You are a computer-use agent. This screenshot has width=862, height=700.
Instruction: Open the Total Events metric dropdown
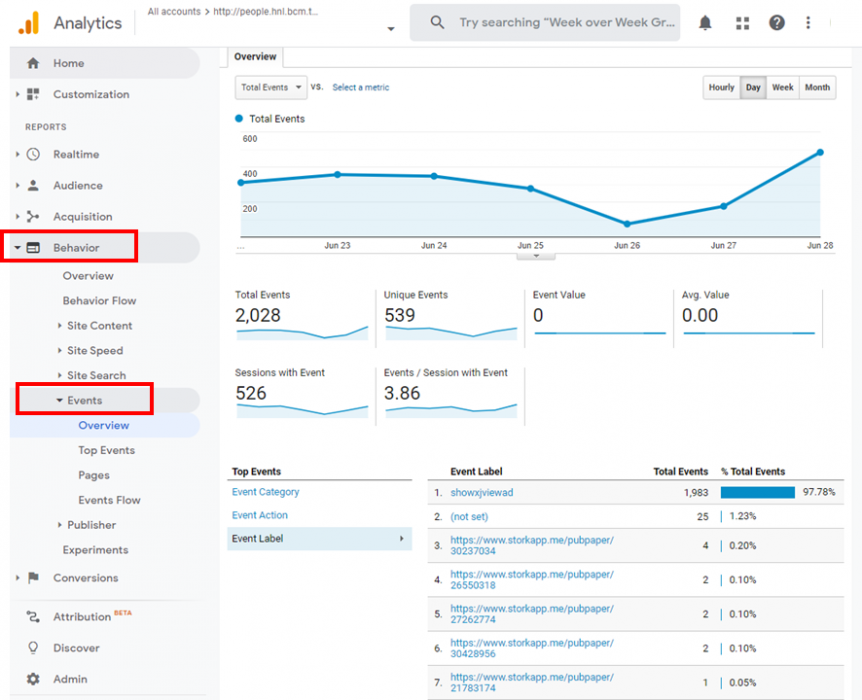tap(270, 87)
